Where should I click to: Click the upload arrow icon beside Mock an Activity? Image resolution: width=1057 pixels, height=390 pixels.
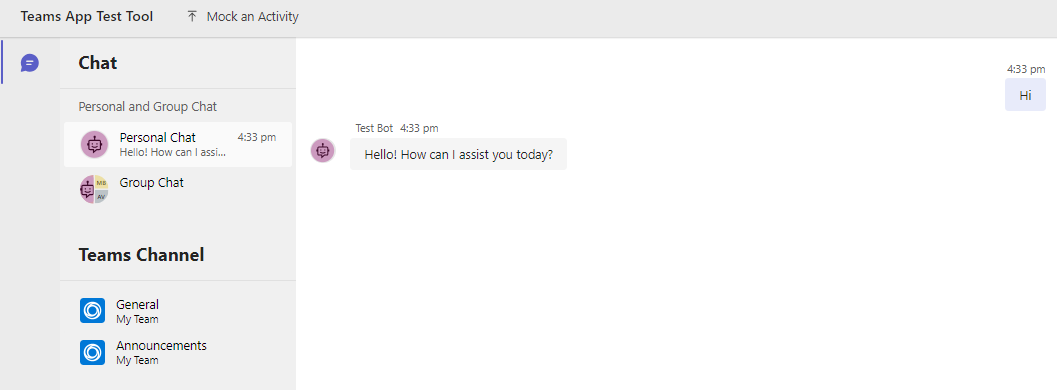(x=192, y=16)
